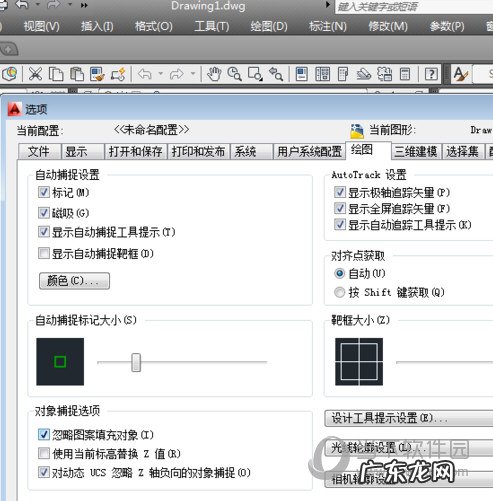The width and height of the screenshot is (493, 501).
Task: Toggle 显示全屏追踪矢量(F) checkbox
Action: [340, 208]
